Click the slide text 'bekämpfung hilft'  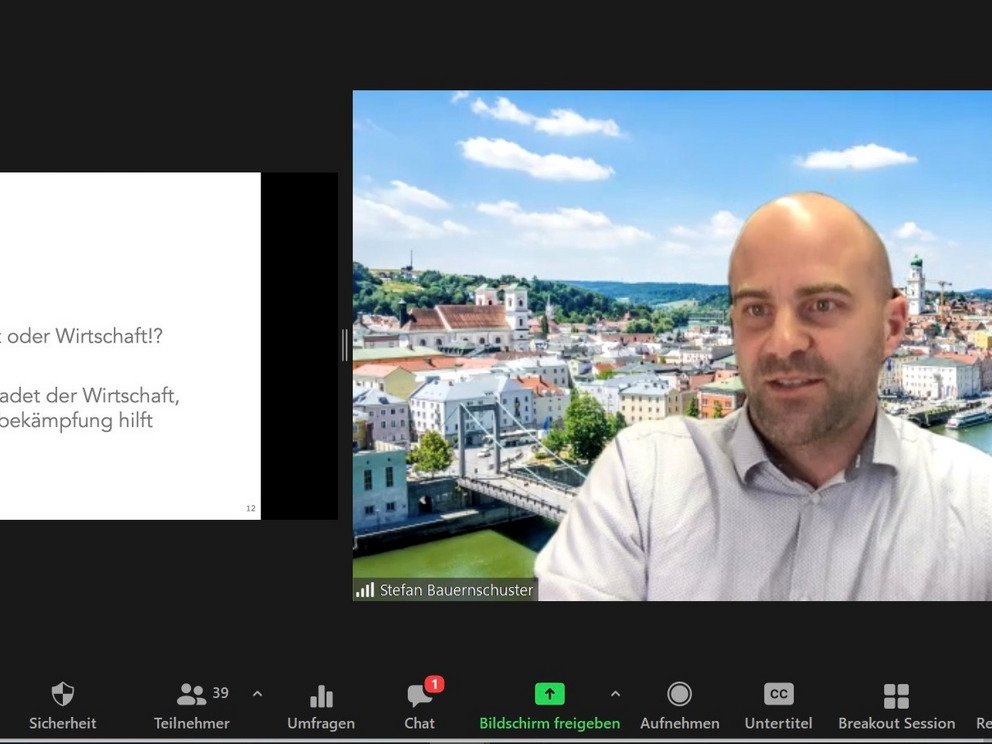[x=76, y=421]
